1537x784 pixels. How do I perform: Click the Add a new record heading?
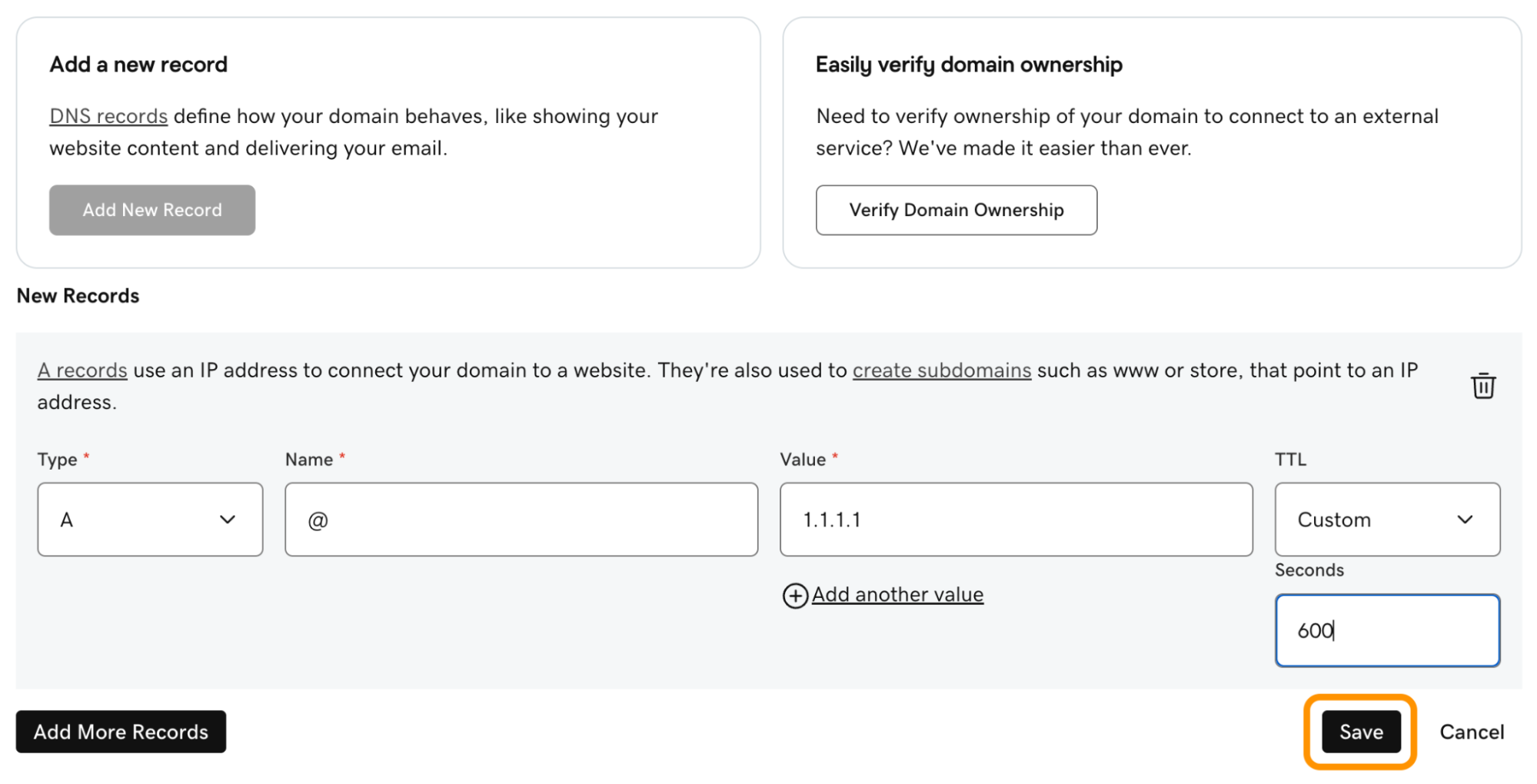tap(138, 65)
